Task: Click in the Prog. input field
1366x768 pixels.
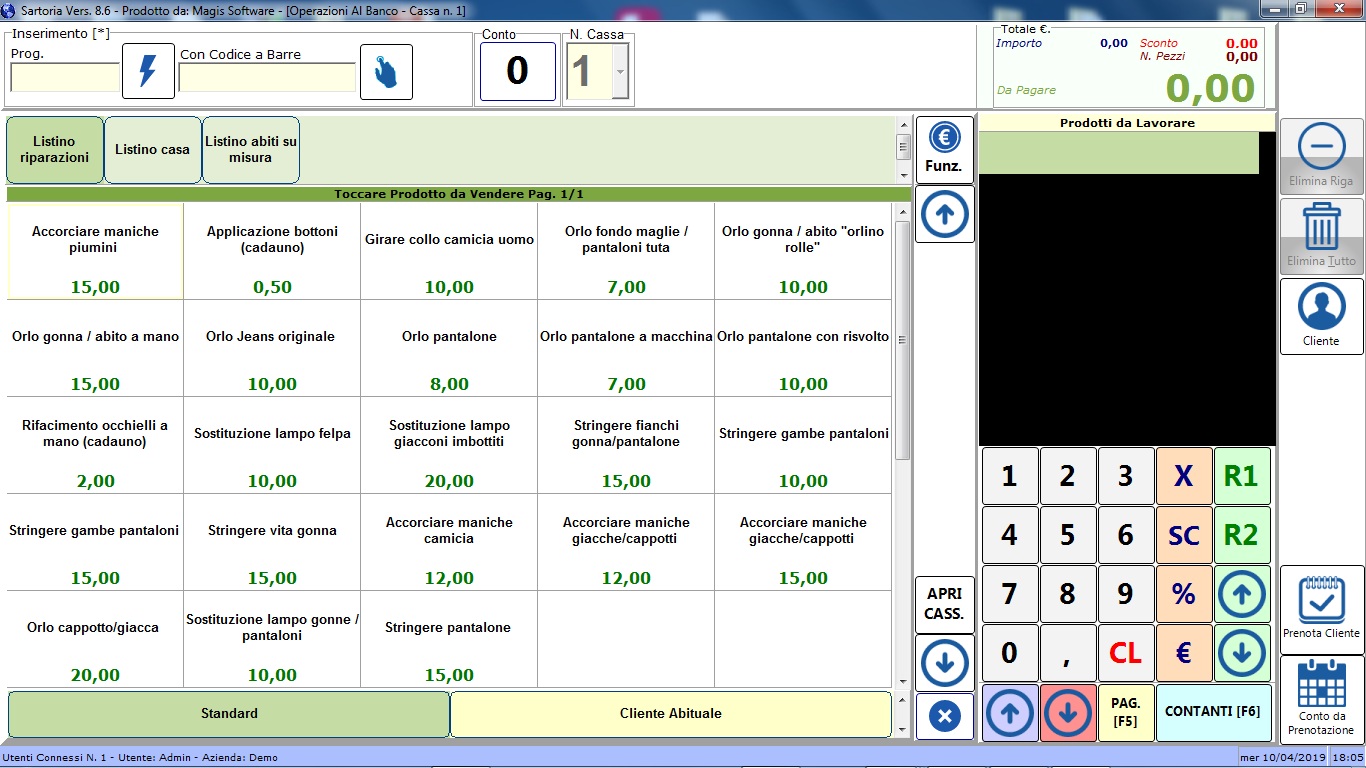Action: click(x=65, y=77)
